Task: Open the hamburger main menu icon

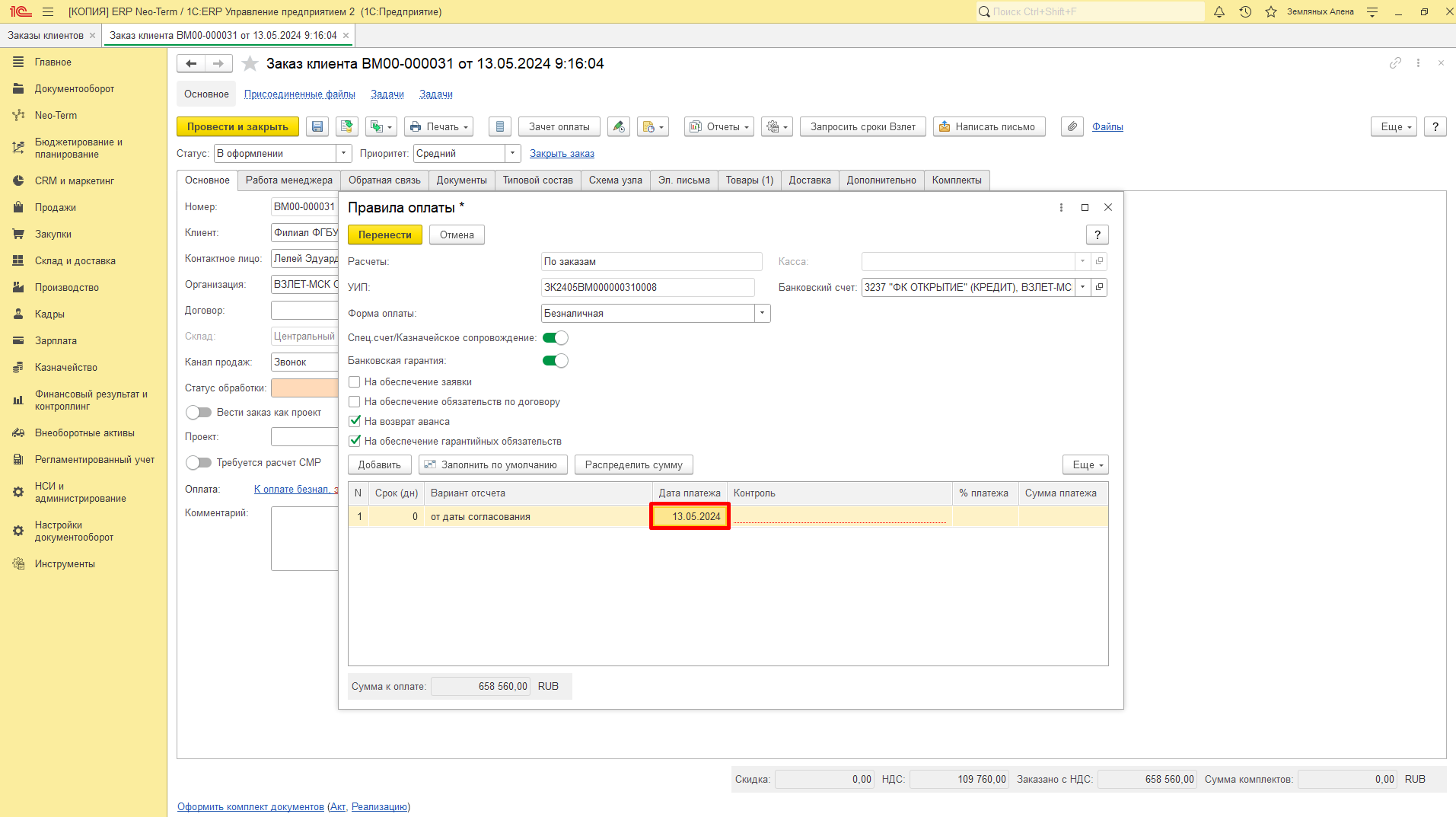Action: pos(48,11)
